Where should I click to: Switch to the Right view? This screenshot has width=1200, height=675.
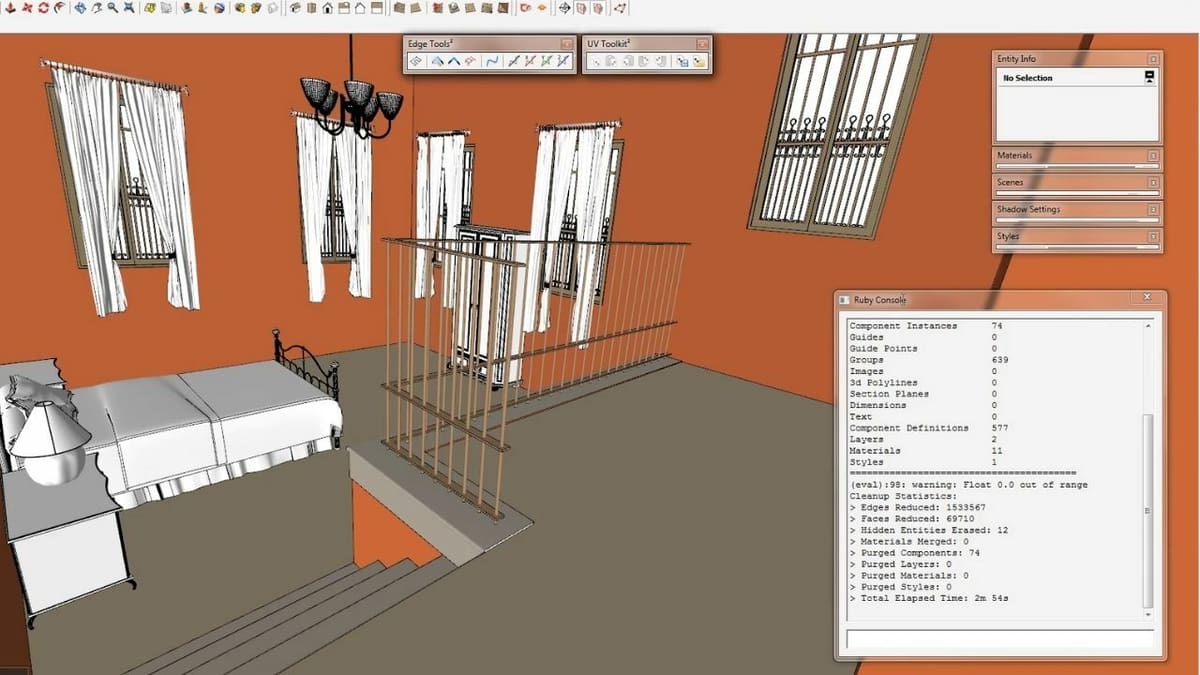pyautogui.click(x=344, y=8)
